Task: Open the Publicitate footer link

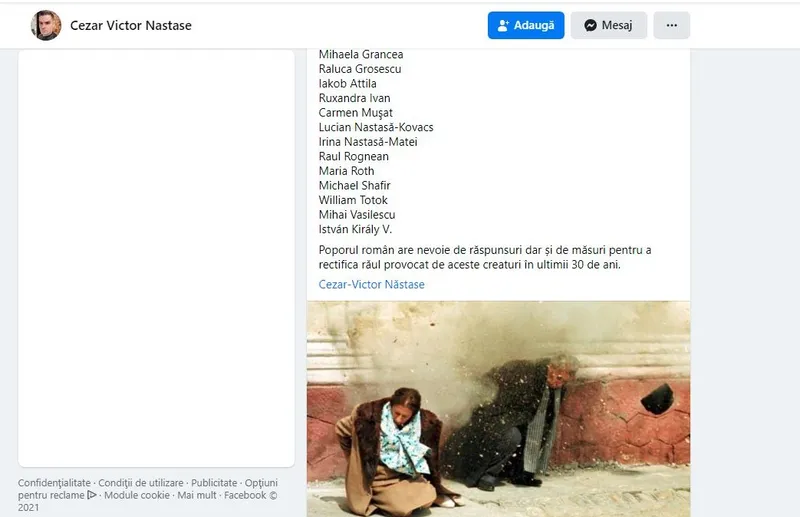Action: pyautogui.click(x=214, y=482)
